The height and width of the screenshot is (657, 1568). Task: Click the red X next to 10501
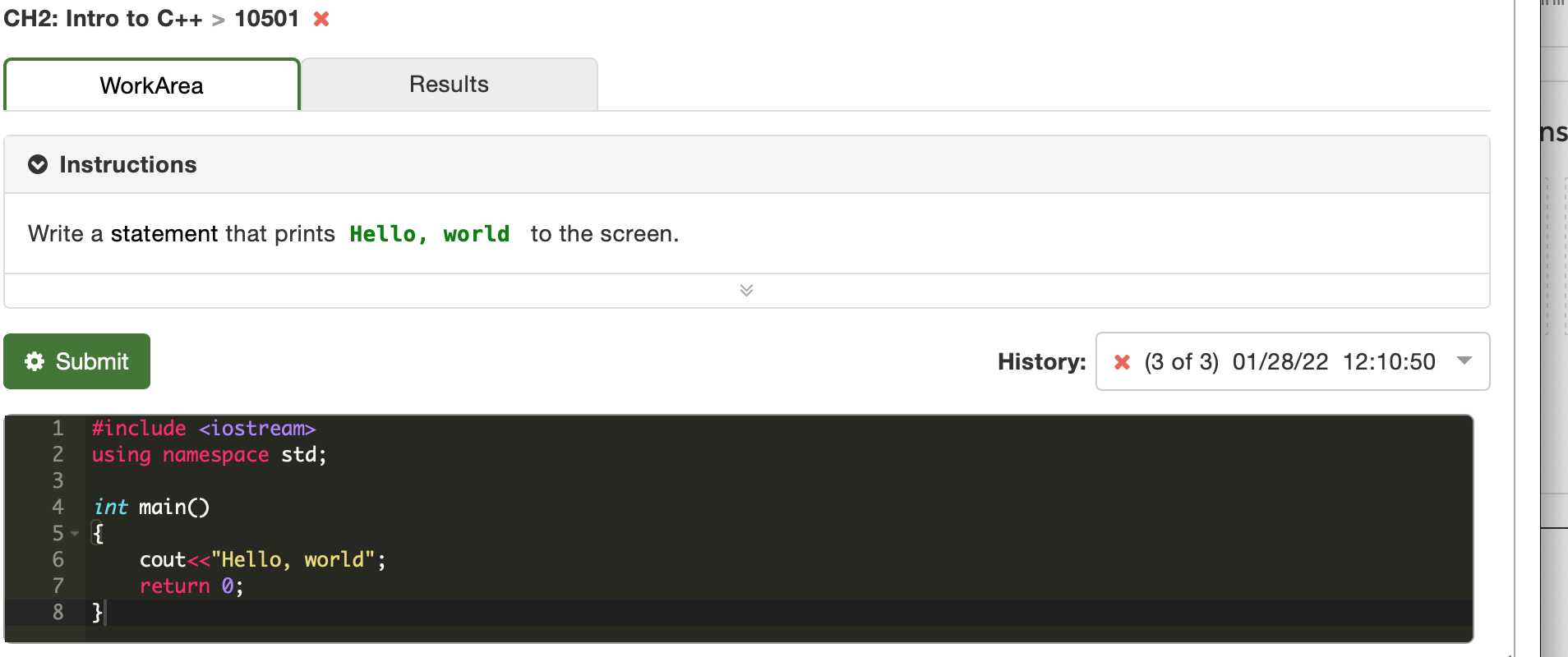pyautogui.click(x=321, y=18)
